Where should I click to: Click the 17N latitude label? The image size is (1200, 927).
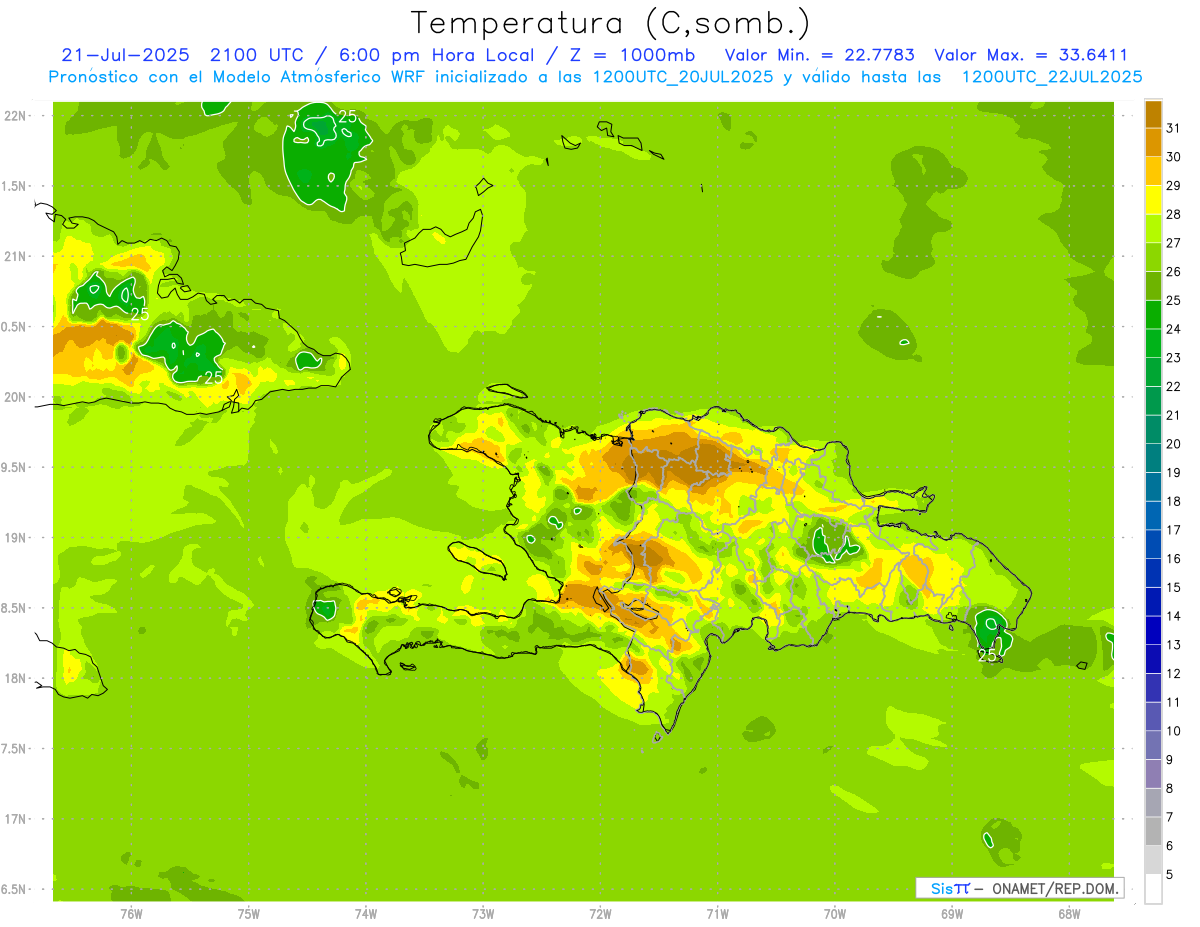15,819
